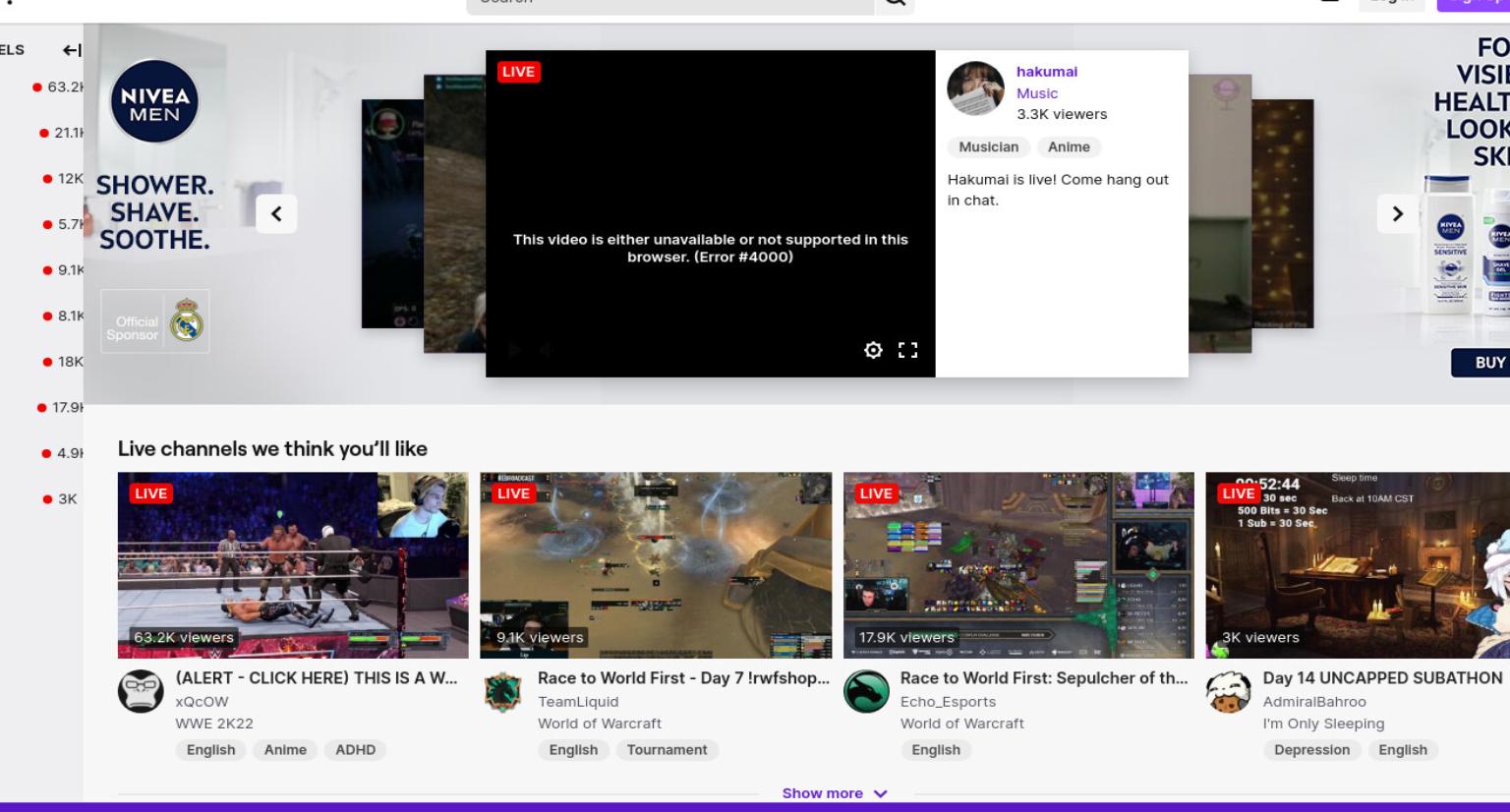Open the I'm Only Sleeping category
Screen dimensions: 1510x812
[1323, 724]
